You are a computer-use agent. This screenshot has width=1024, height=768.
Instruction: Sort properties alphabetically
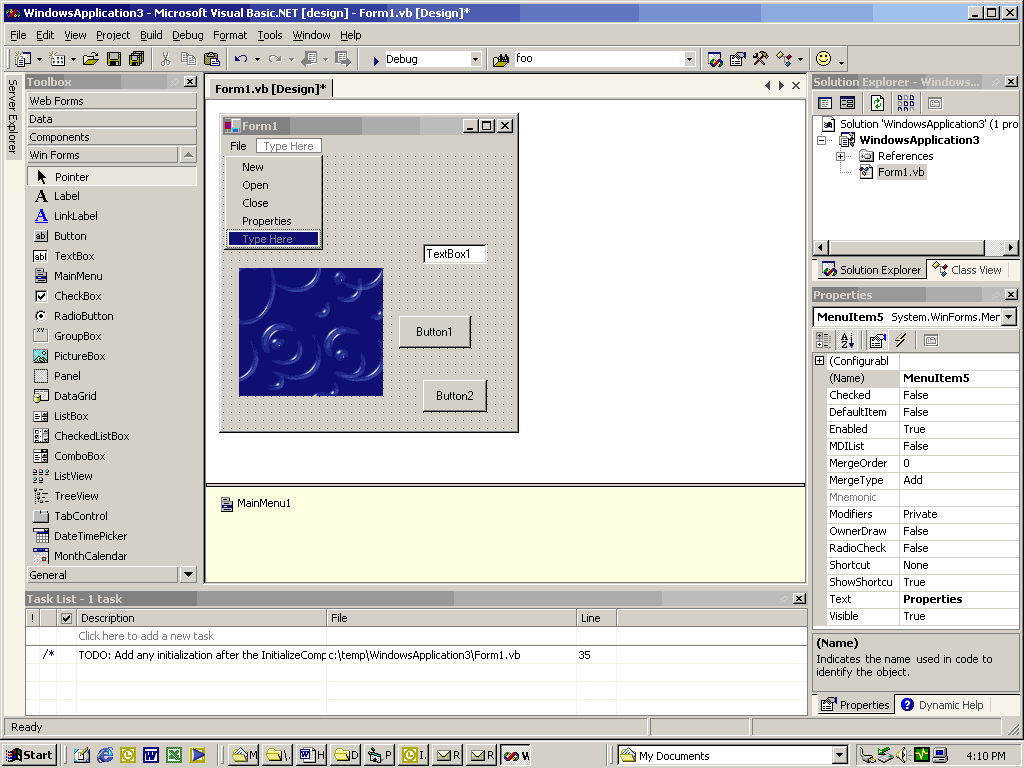coord(846,340)
